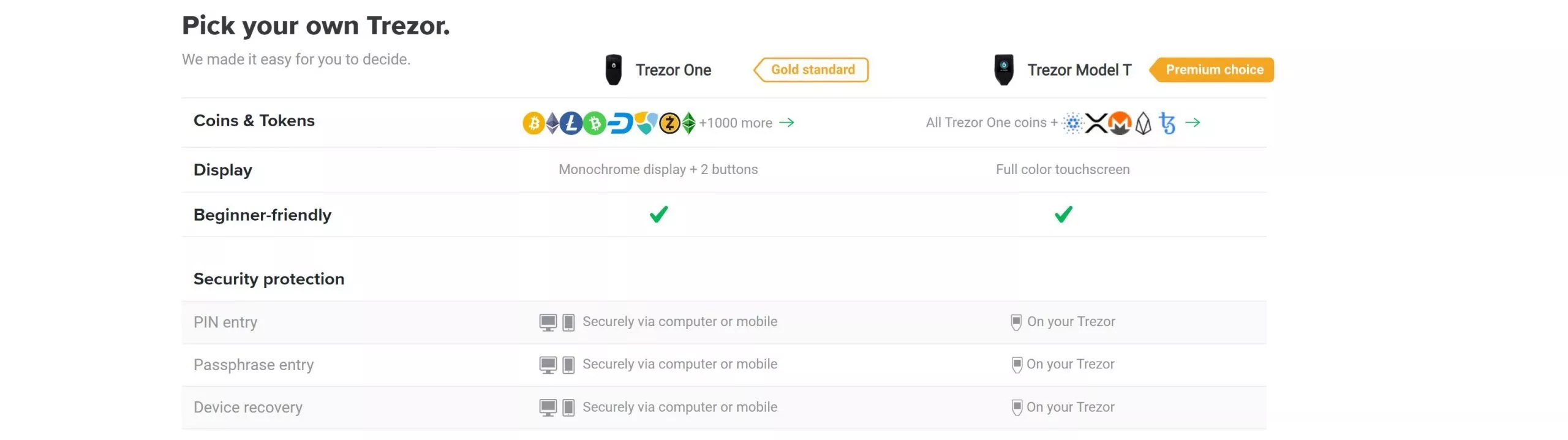Click the XRP coin icon
1568x440 pixels.
[1096, 123]
